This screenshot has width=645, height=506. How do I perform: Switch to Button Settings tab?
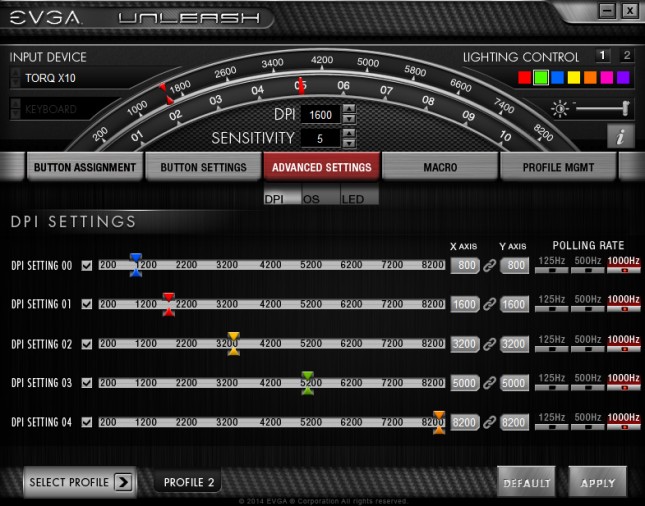(204, 167)
